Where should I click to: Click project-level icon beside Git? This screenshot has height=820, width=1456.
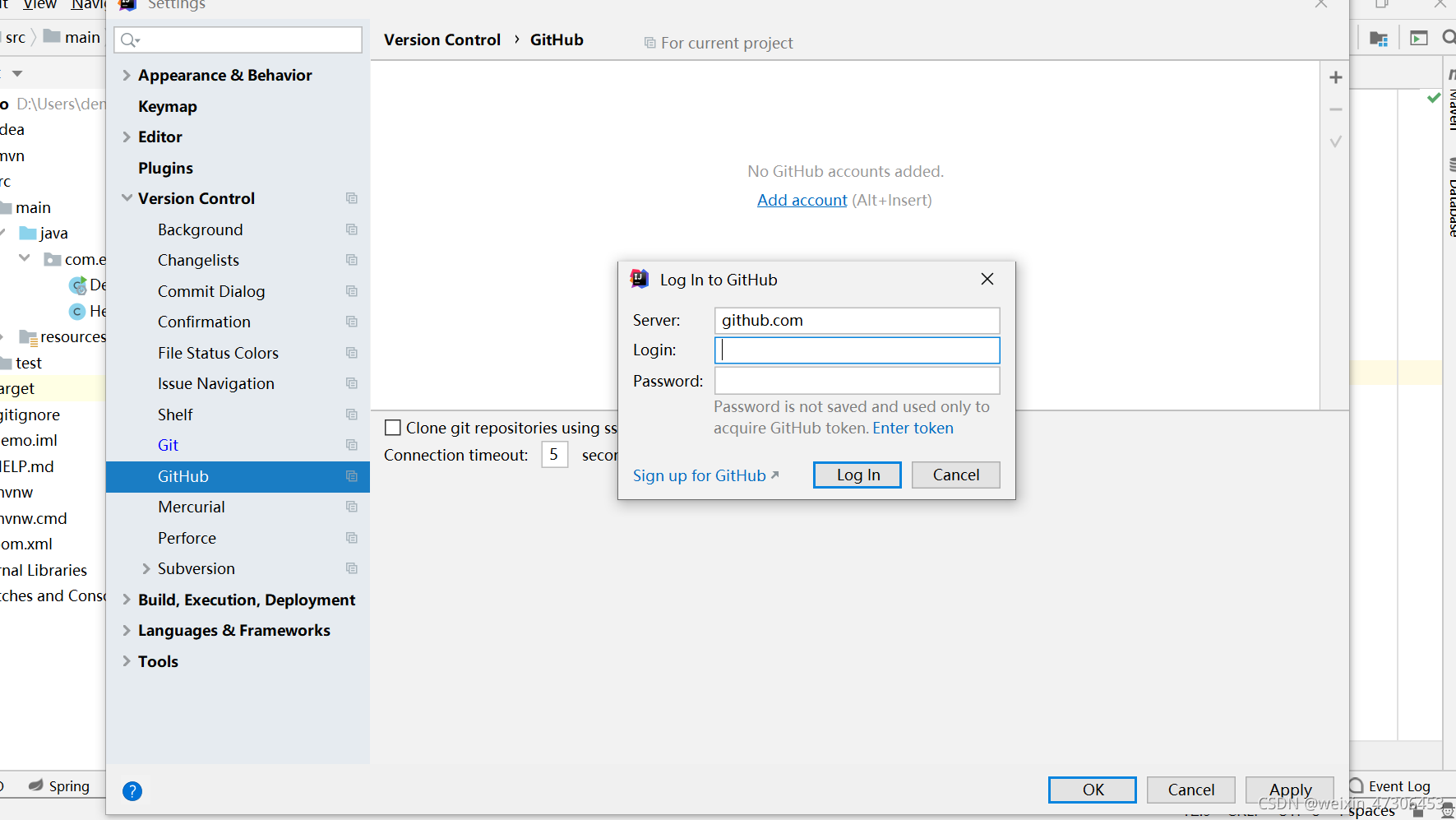click(352, 445)
